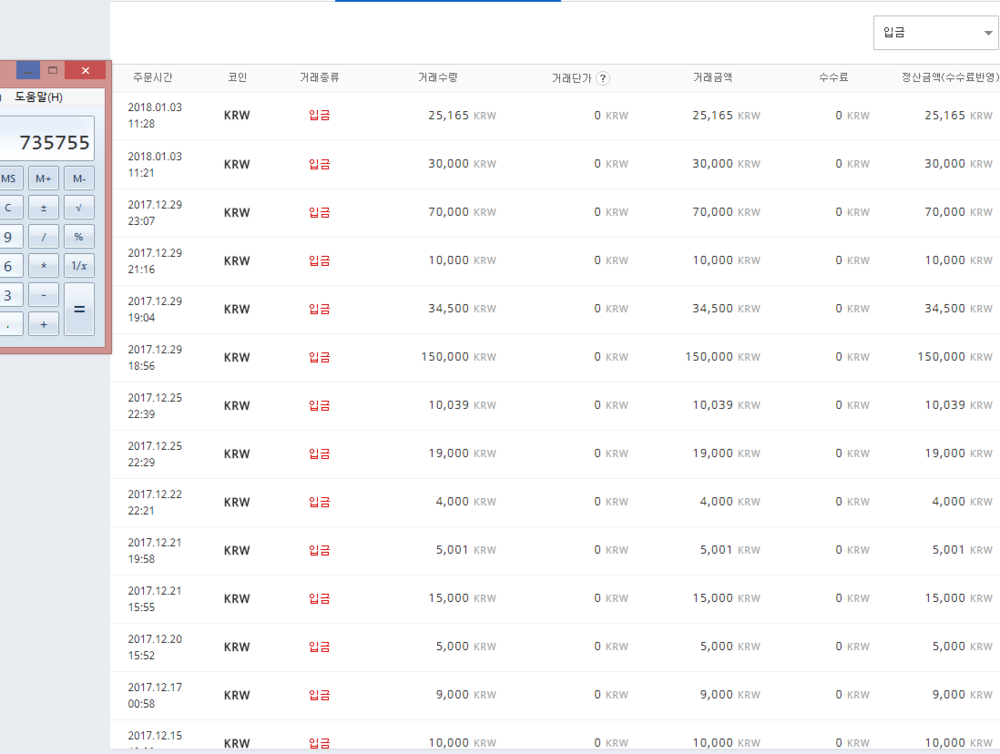The width and height of the screenshot is (1000, 754).
Task: Click the percent key on calculator
Action: tap(79, 237)
